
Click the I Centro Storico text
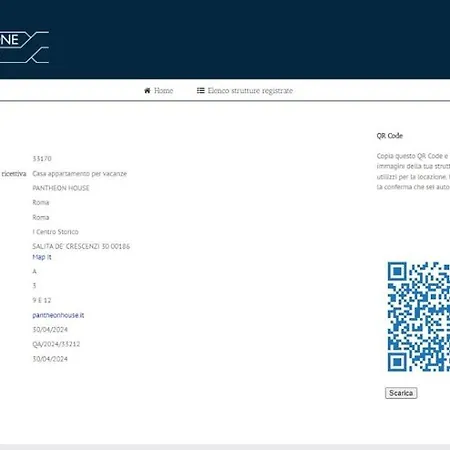point(56,232)
